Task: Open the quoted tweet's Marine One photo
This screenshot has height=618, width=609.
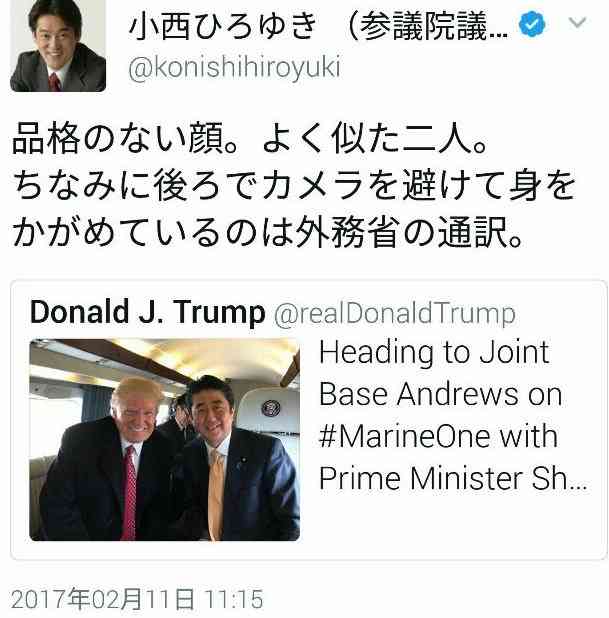Action: coord(164,439)
